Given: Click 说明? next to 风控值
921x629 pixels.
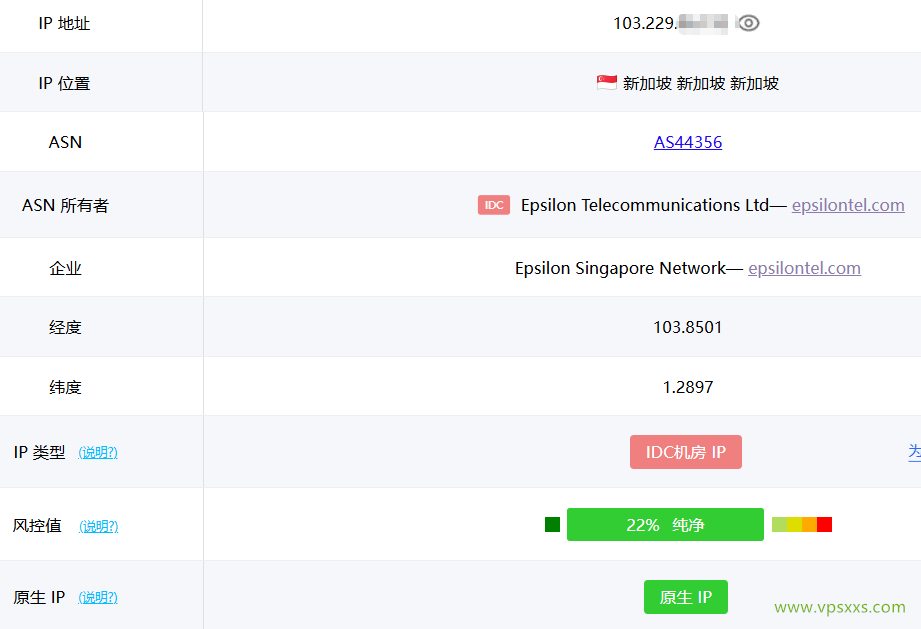Looking at the screenshot, I should click(x=98, y=525).
